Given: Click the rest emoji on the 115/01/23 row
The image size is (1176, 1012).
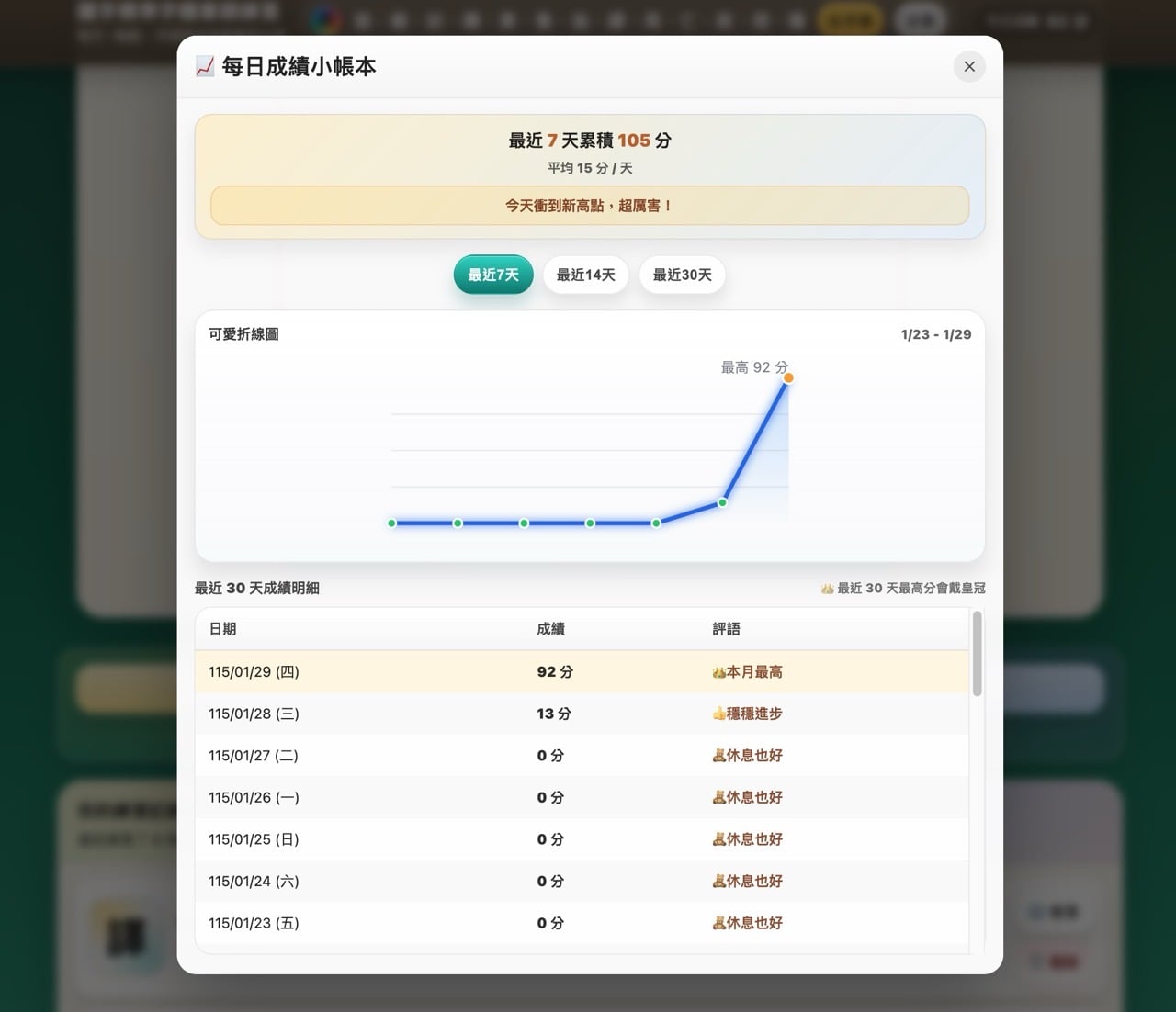Looking at the screenshot, I should coord(718,923).
